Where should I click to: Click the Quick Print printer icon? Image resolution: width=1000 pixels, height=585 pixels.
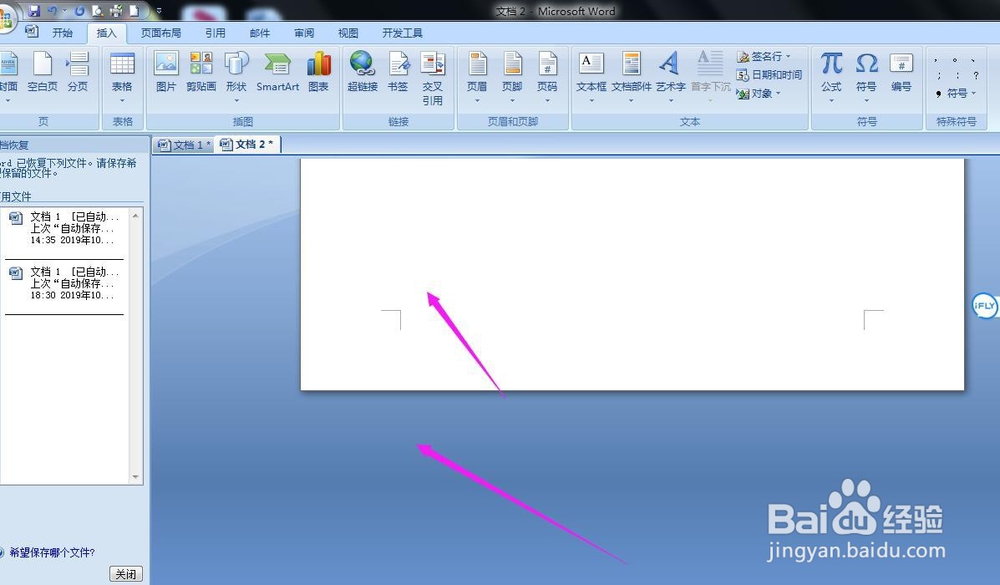coord(116,11)
